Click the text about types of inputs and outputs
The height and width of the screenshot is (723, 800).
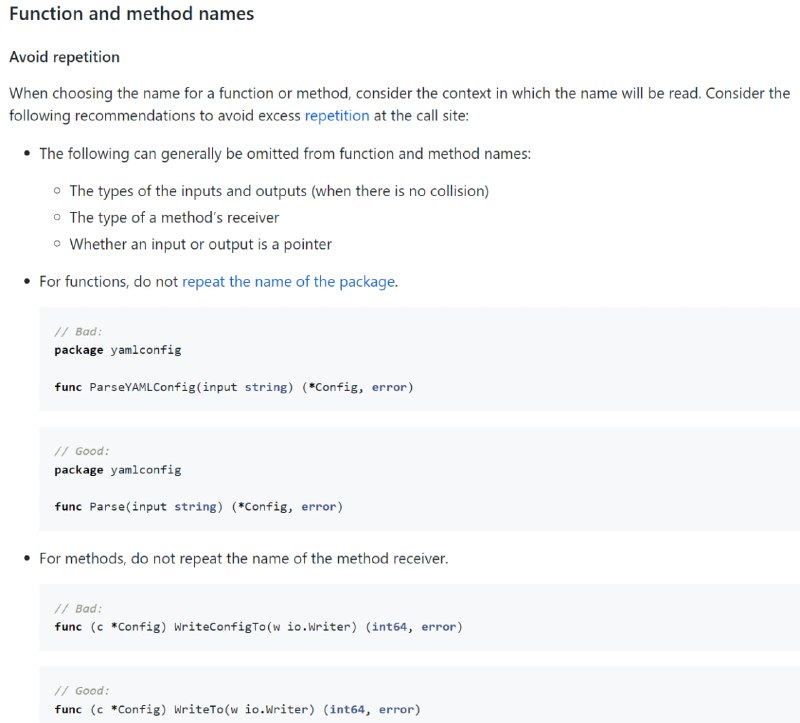pyautogui.click(x=279, y=191)
